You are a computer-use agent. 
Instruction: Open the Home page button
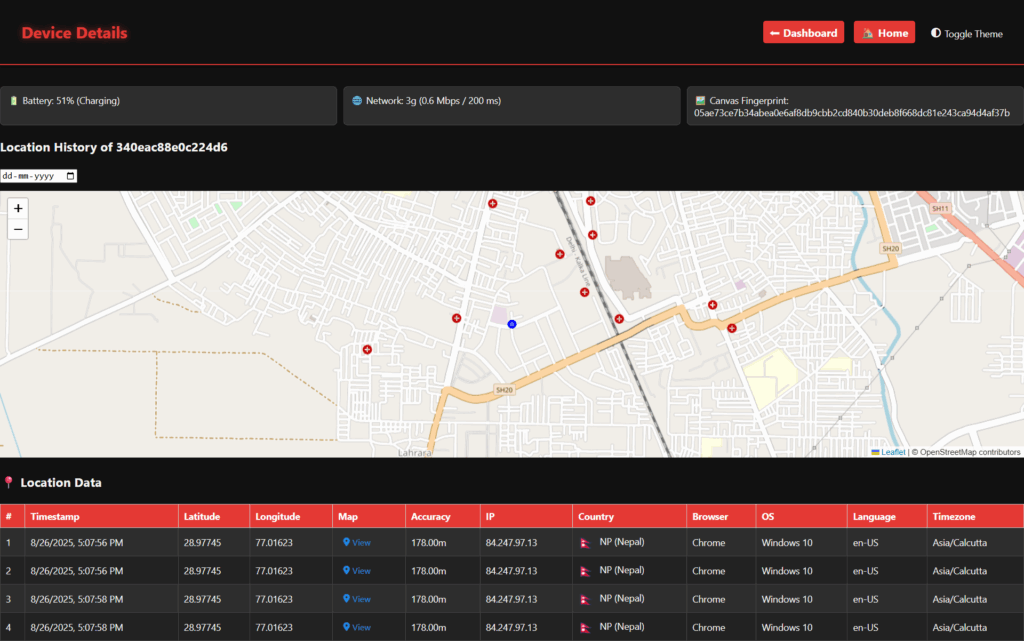click(884, 33)
